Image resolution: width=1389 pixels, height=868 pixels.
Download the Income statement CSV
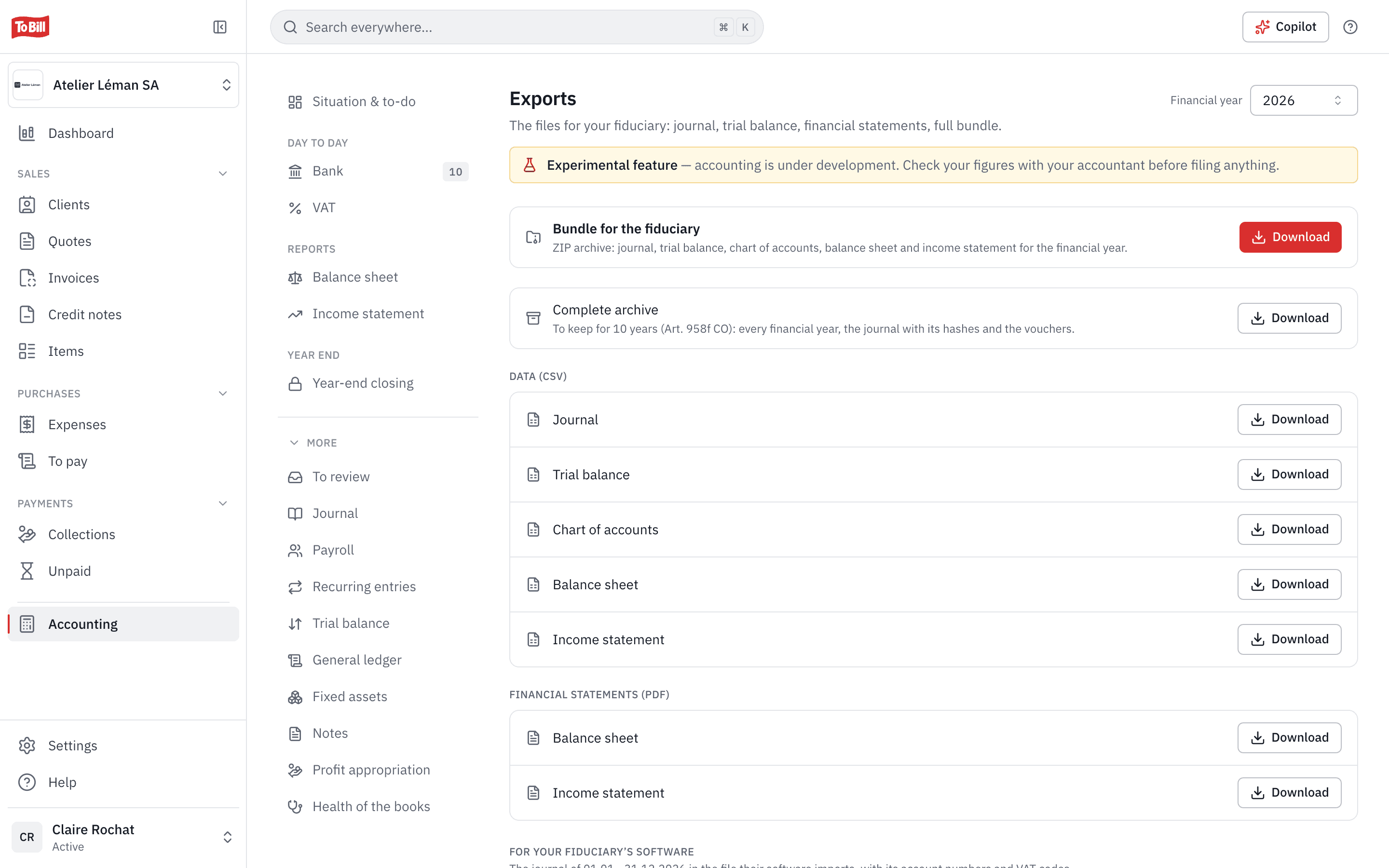pyautogui.click(x=1289, y=639)
